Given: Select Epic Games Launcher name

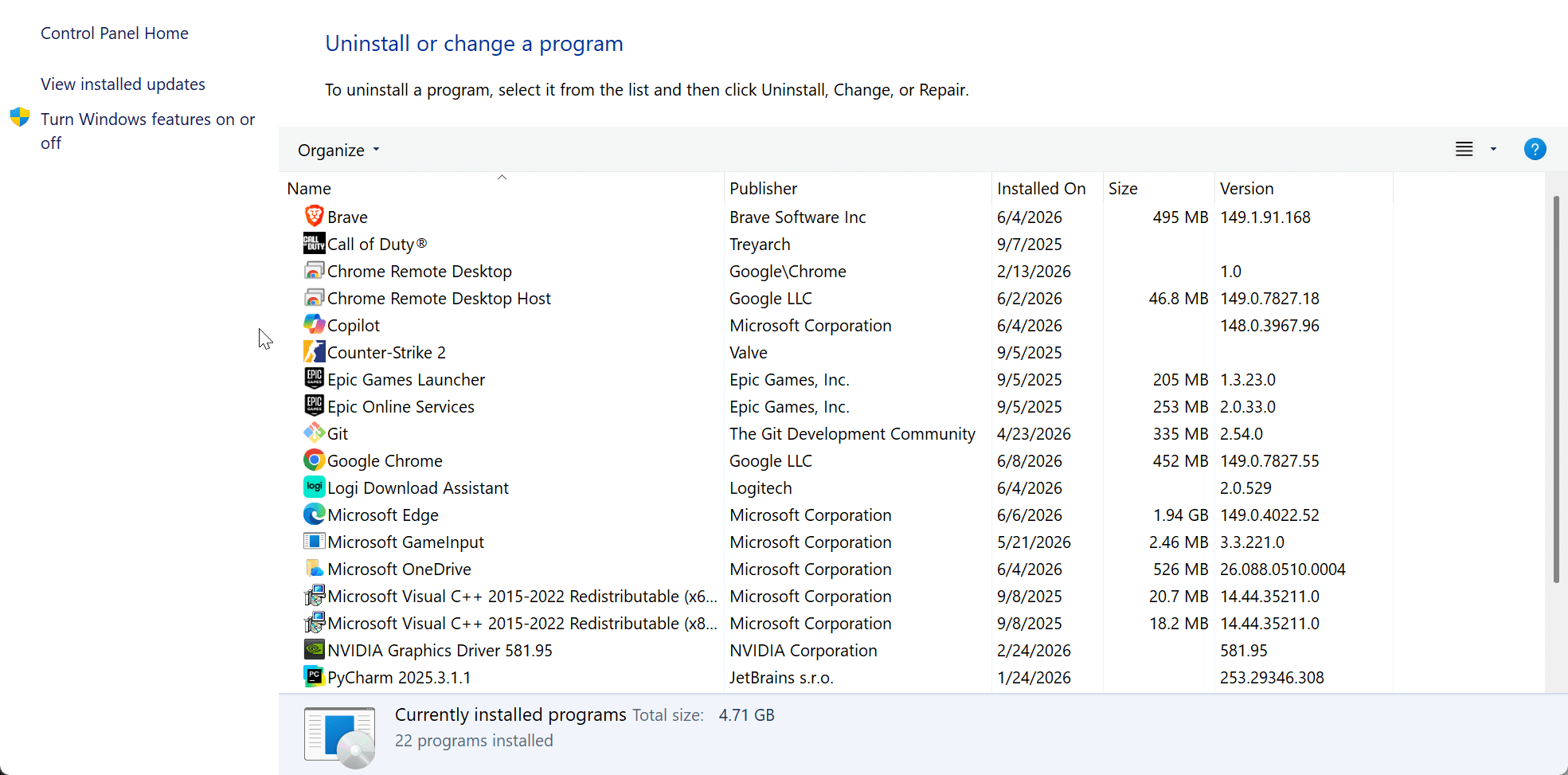Looking at the screenshot, I should point(406,380).
